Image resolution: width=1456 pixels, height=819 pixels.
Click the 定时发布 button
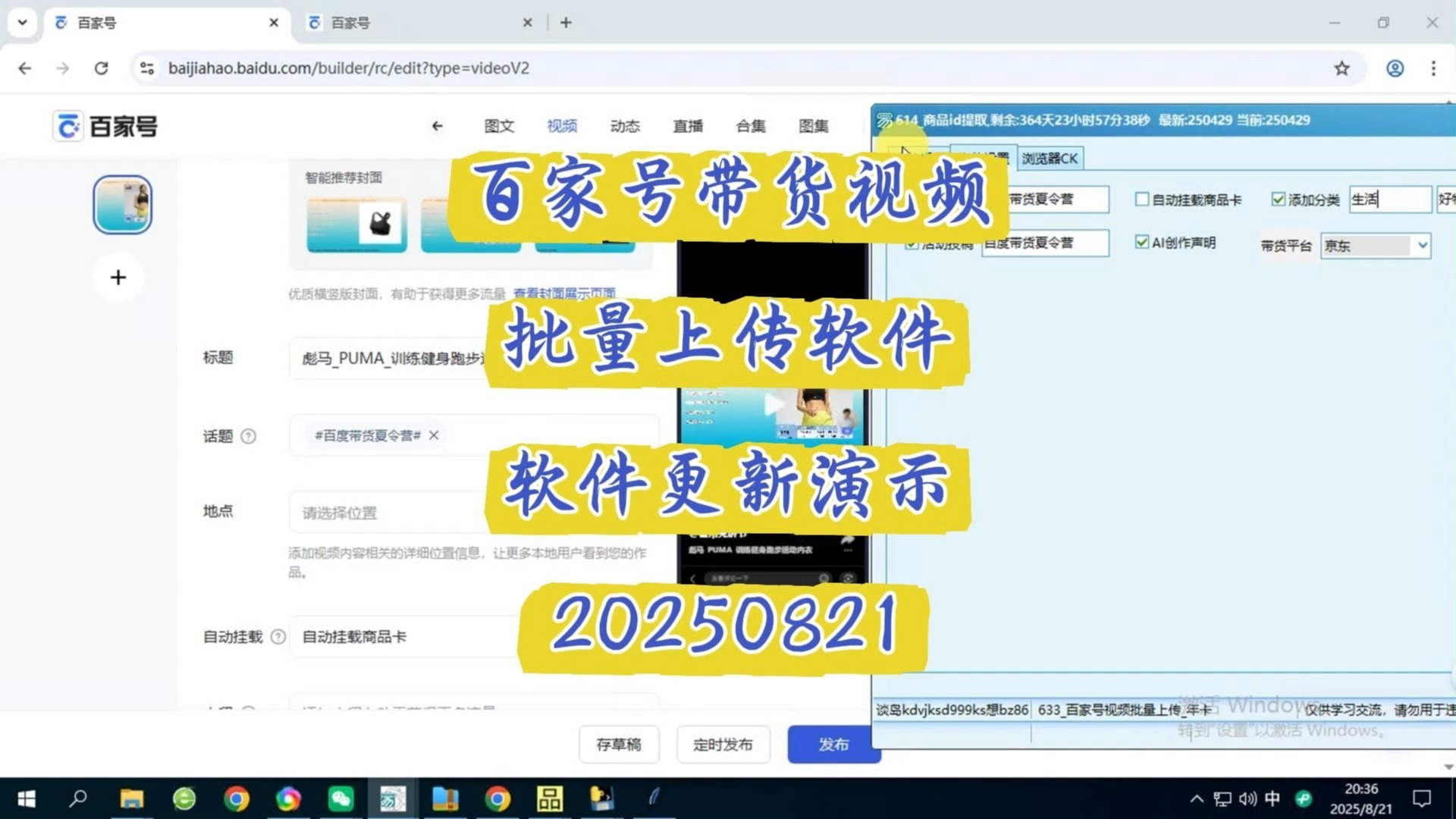point(723,745)
